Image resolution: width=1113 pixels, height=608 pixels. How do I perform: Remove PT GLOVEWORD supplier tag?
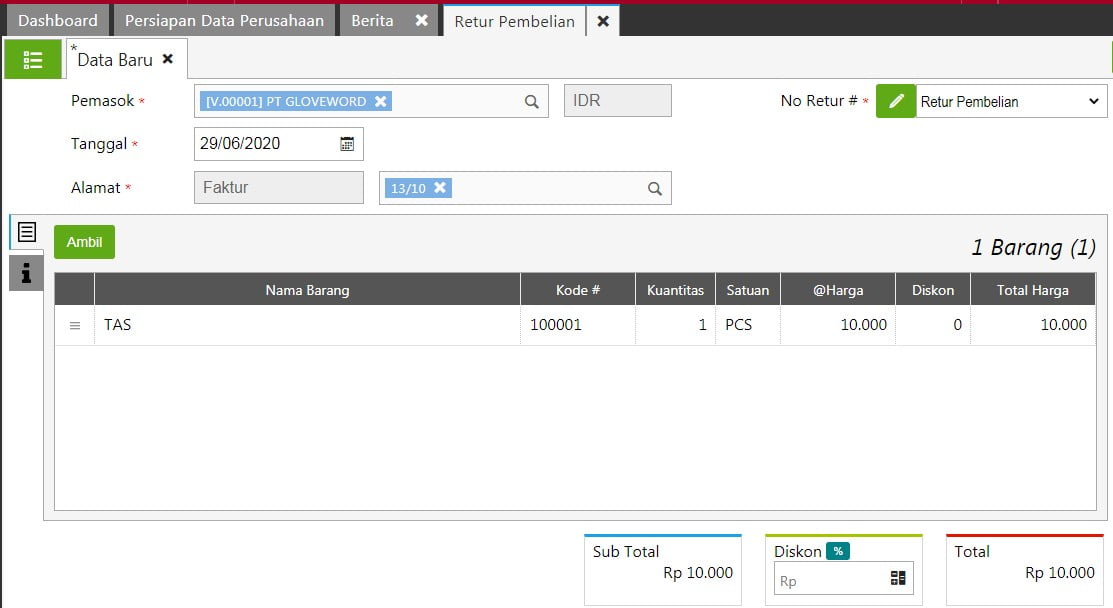click(x=380, y=101)
